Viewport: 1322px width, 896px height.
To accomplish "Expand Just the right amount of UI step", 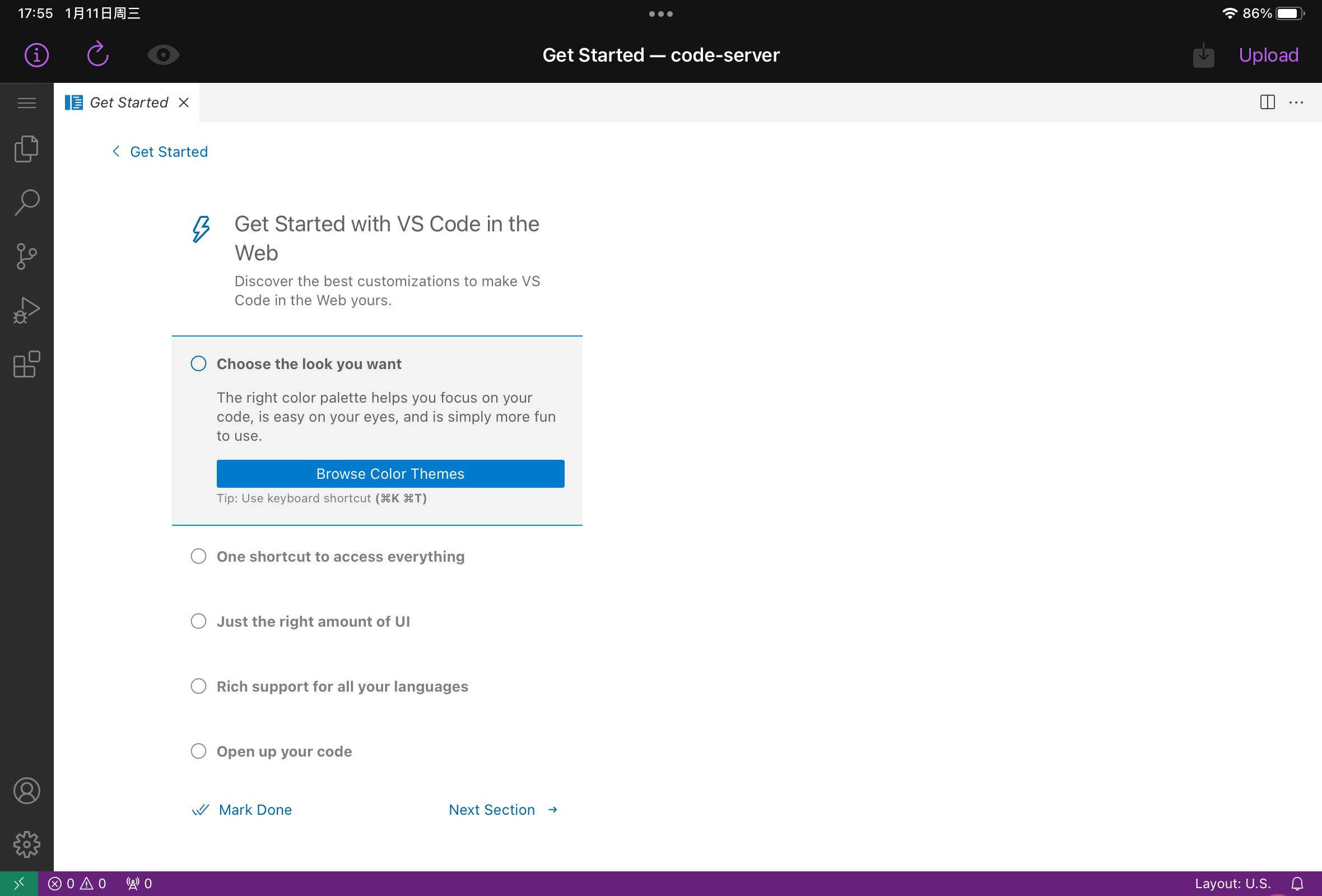I will coord(314,622).
